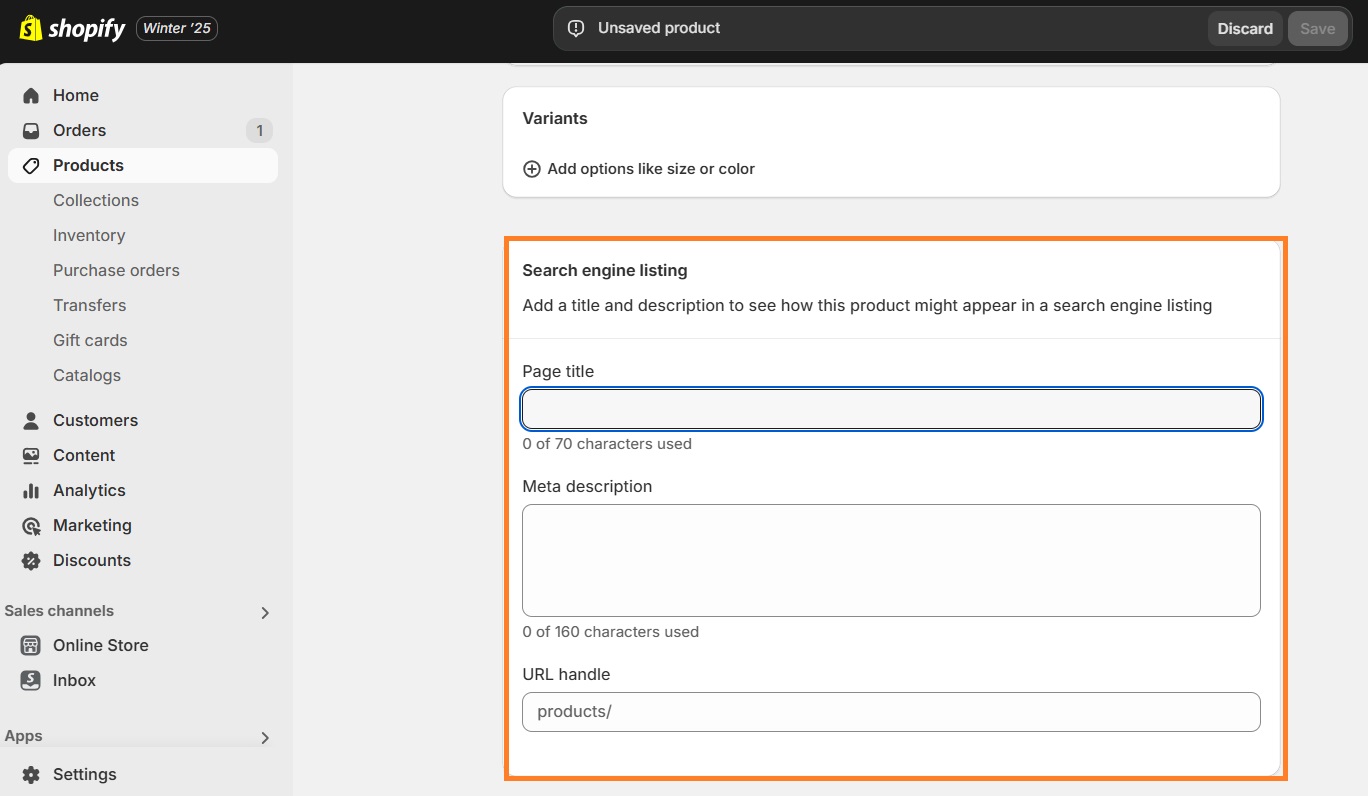Click the Discounts badge icon
This screenshot has height=796, width=1368.
click(32, 560)
